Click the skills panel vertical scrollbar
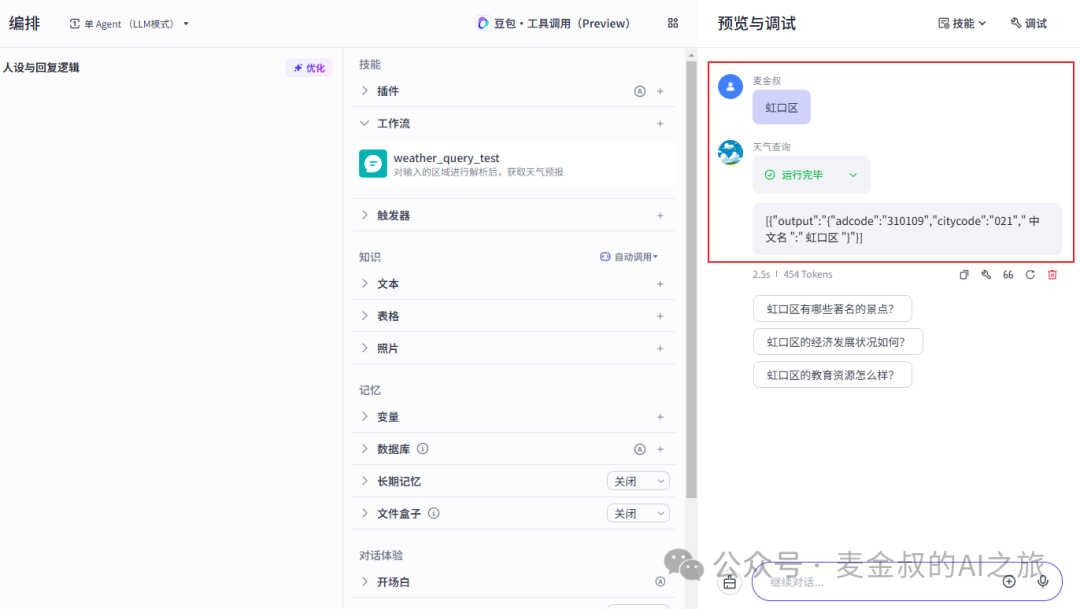 691,279
